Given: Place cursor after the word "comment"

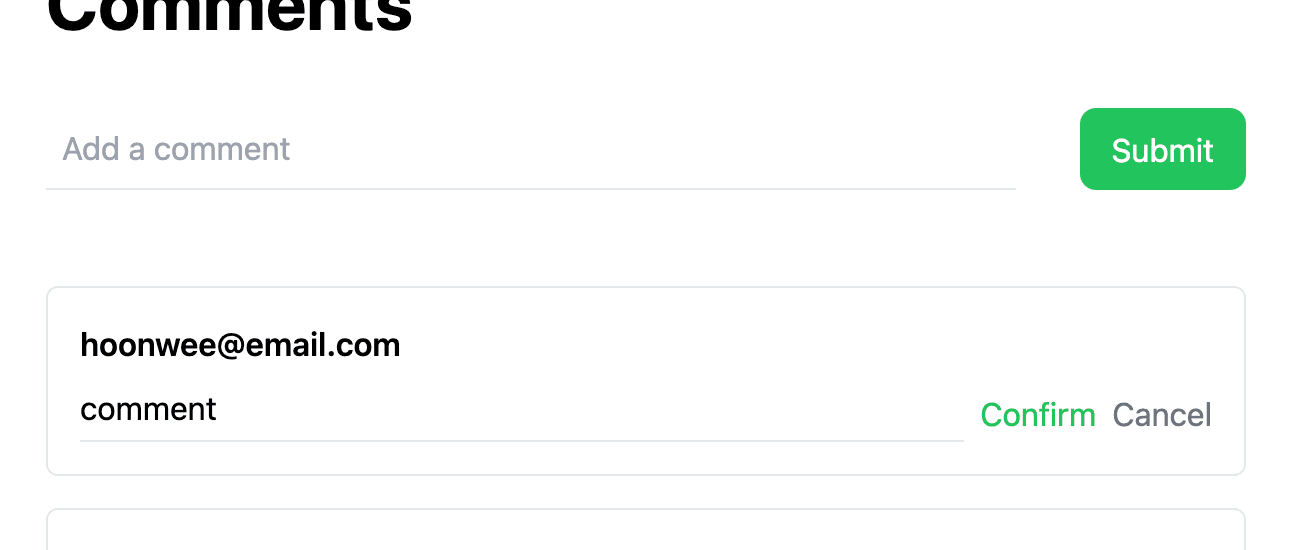Looking at the screenshot, I should tap(218, 410).
